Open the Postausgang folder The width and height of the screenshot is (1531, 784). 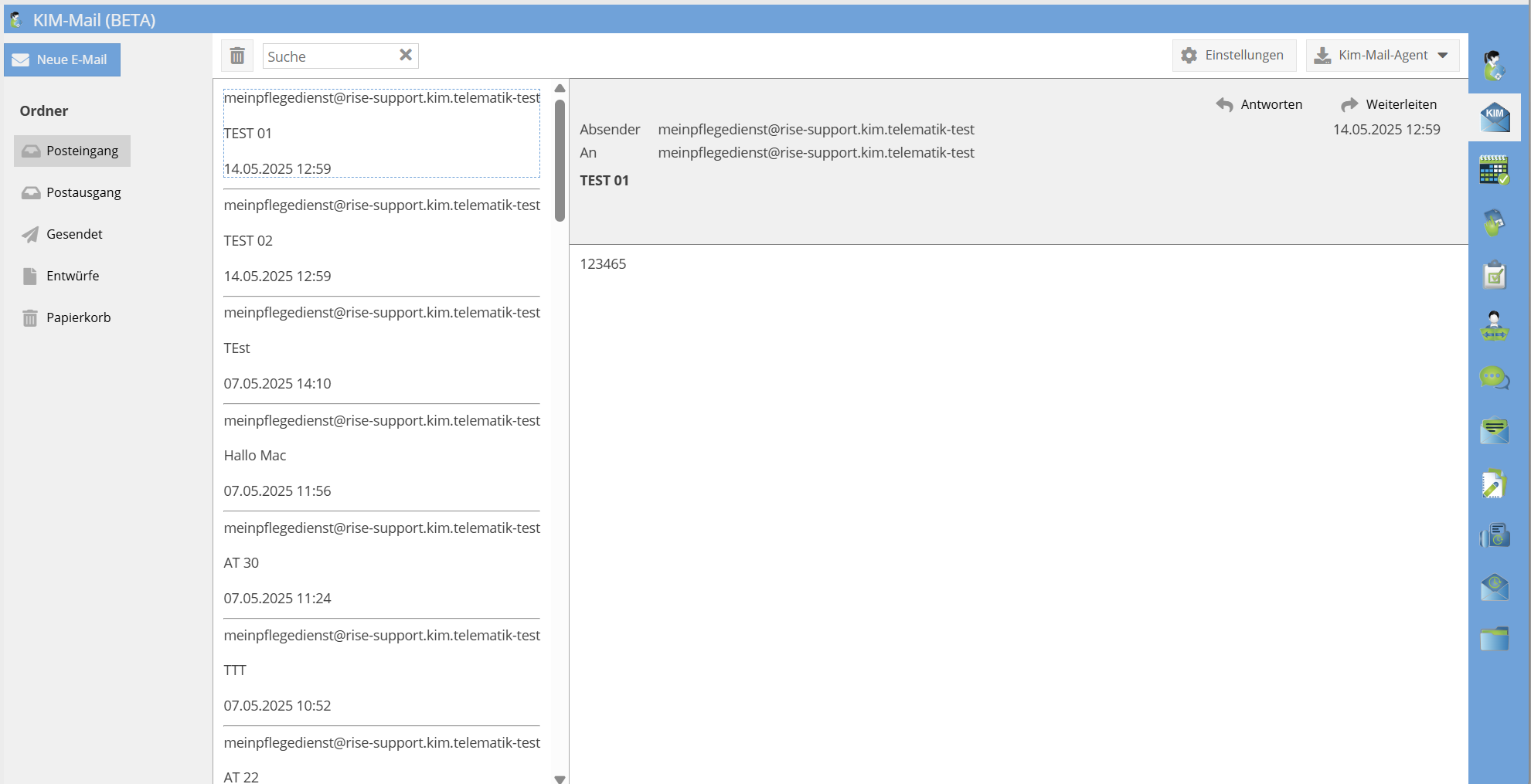tap(83, 192)
